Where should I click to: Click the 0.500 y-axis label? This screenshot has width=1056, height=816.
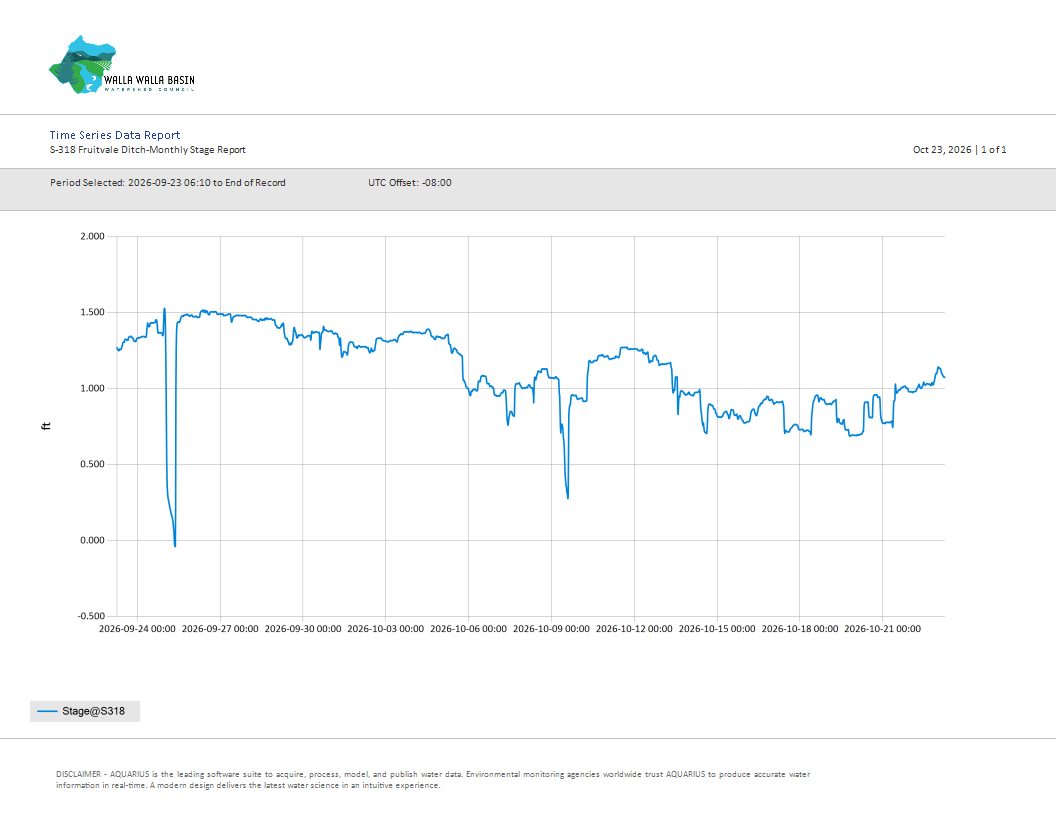click(92, 465)
